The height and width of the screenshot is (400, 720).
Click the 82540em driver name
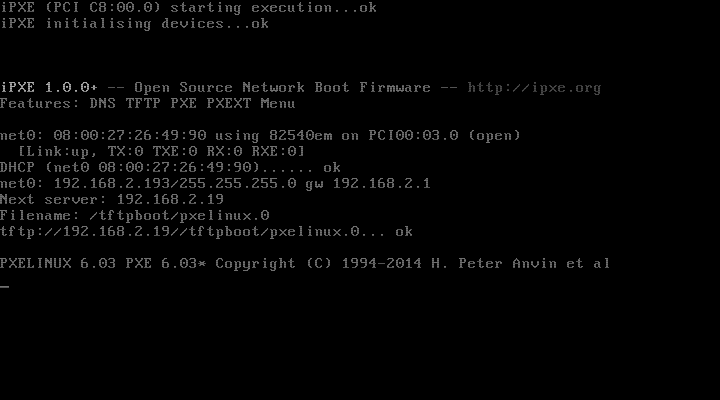[300, 135]
